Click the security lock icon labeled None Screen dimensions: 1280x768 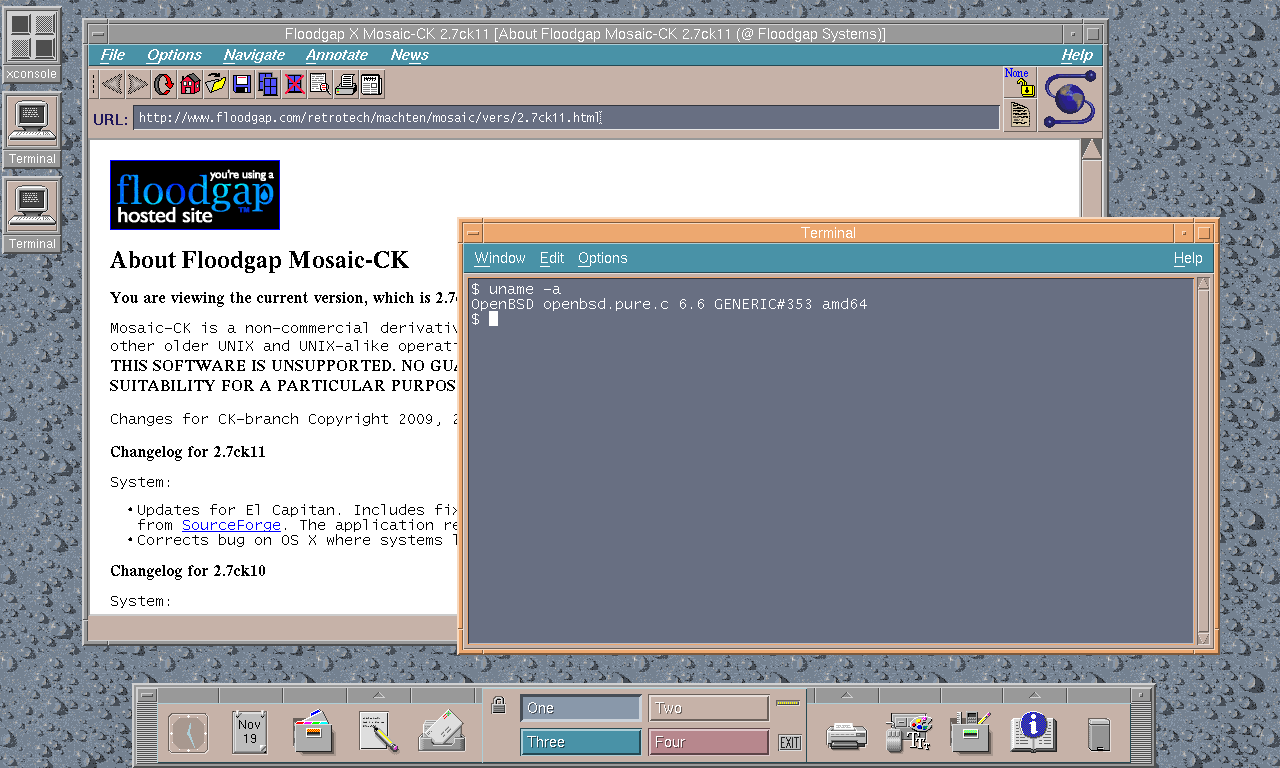click(1019, 83)
